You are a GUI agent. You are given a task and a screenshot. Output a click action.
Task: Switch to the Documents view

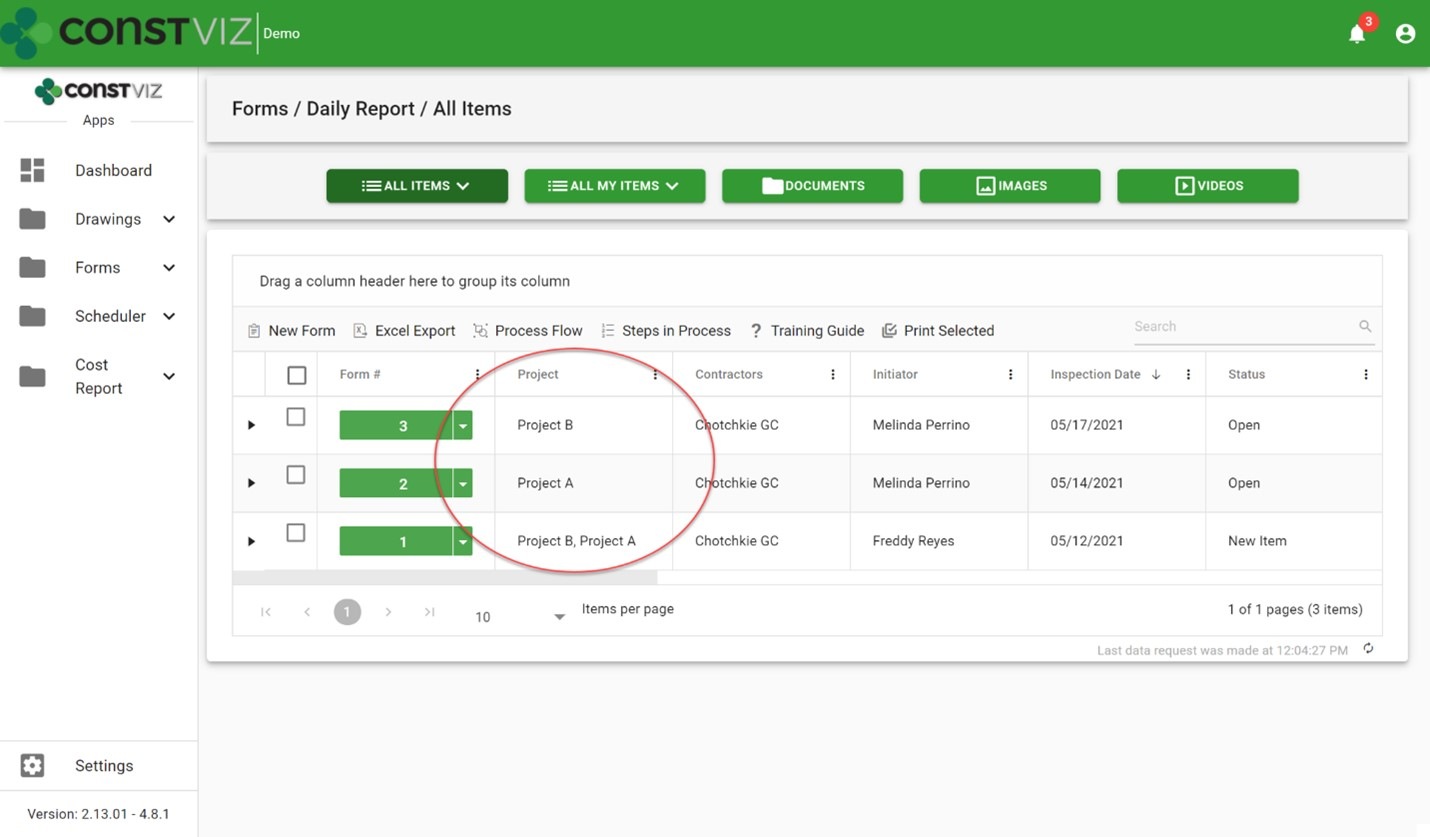(x=812, y=186)
